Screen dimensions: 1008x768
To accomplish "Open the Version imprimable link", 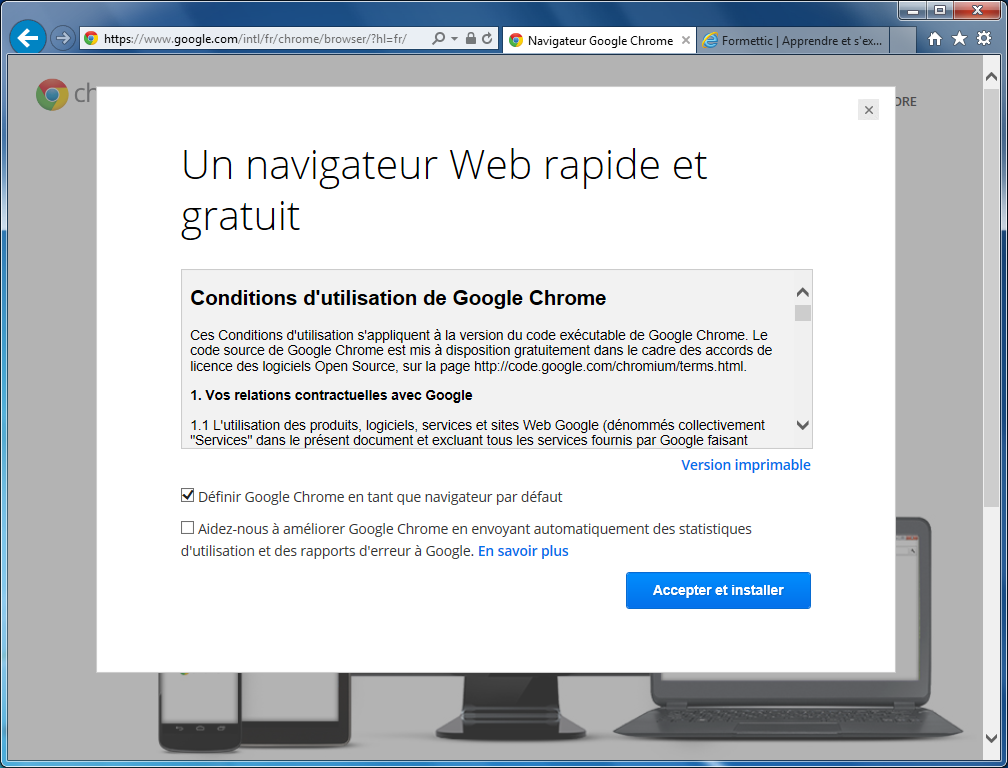I will click(x=746, y=465).
